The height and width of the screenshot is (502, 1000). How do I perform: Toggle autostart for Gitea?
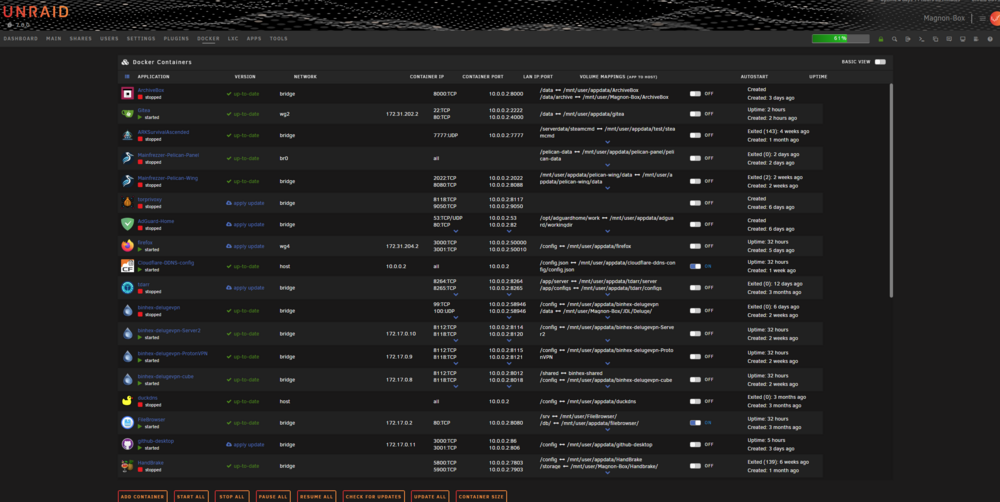coord(695,114)
